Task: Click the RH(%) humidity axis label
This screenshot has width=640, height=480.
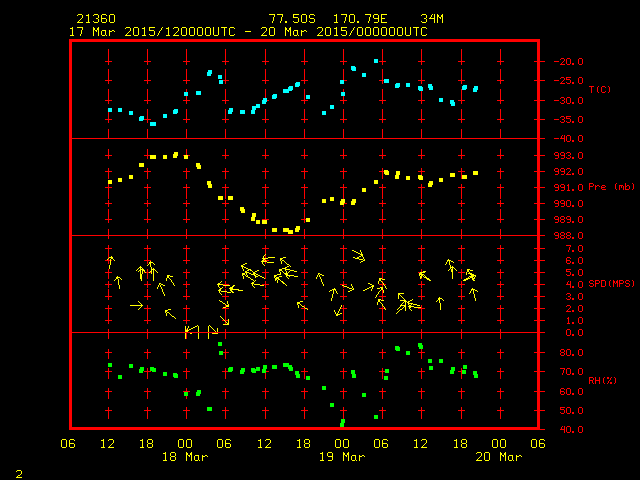Action: click(x=603, y=381)
